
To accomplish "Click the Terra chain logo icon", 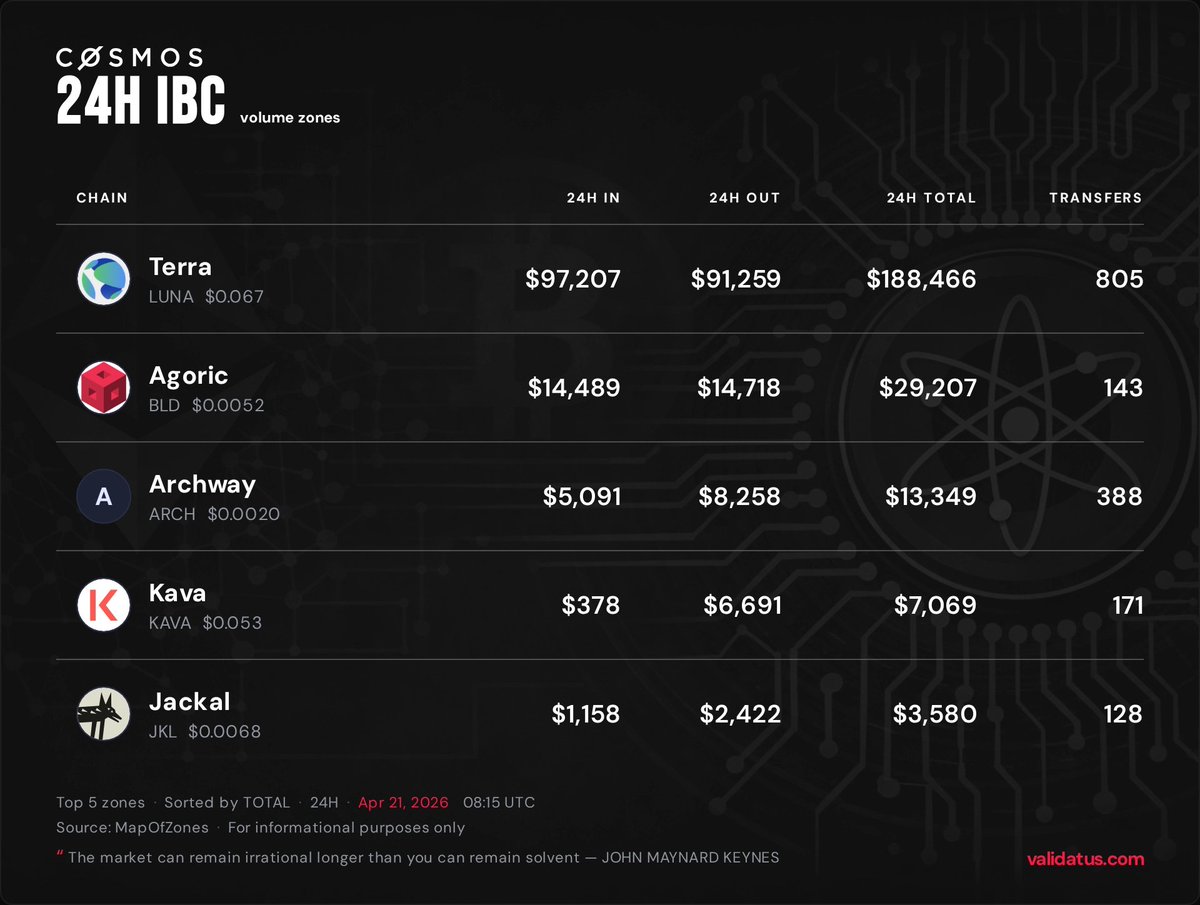I will (x=104, y=279).
